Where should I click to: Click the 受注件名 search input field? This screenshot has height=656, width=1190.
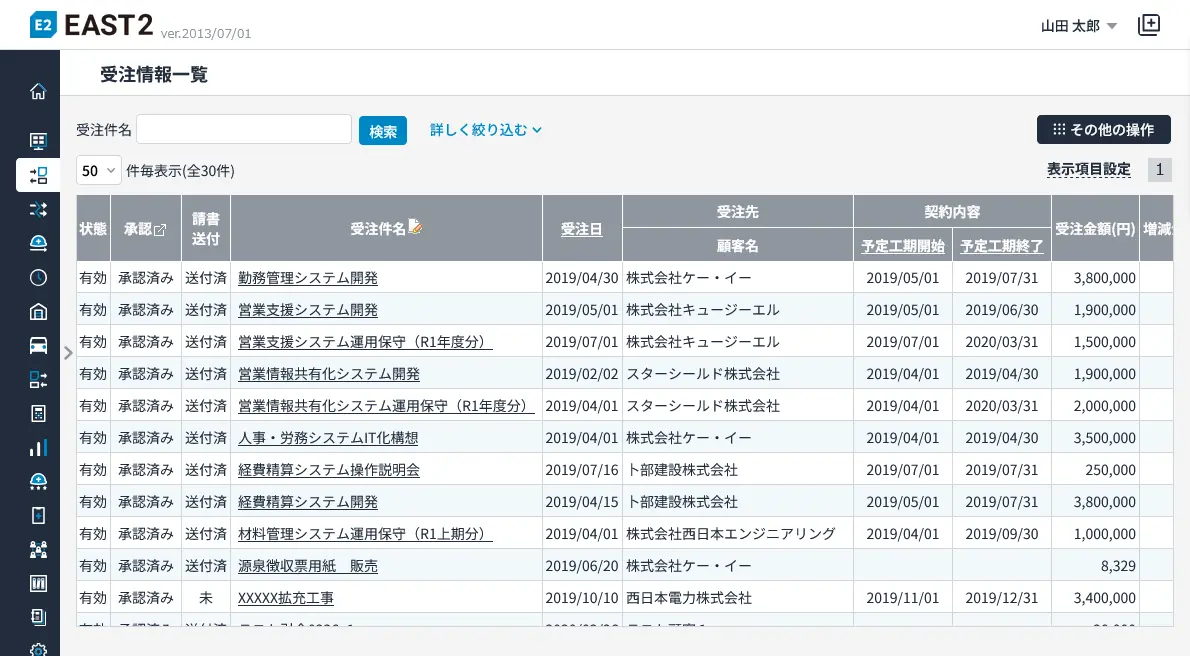(244, 129)
